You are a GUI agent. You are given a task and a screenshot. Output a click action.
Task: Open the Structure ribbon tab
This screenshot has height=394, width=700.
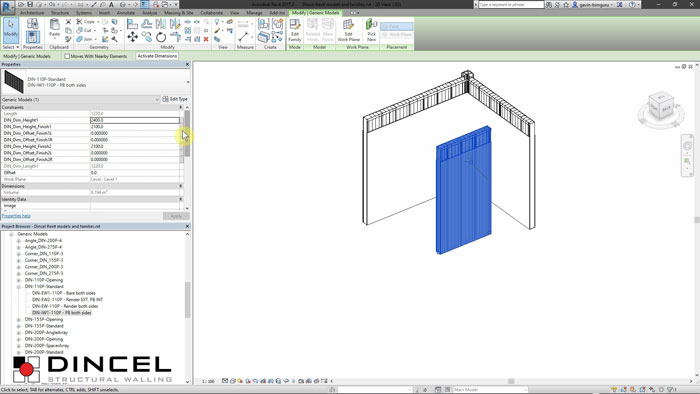click(59, 13)
